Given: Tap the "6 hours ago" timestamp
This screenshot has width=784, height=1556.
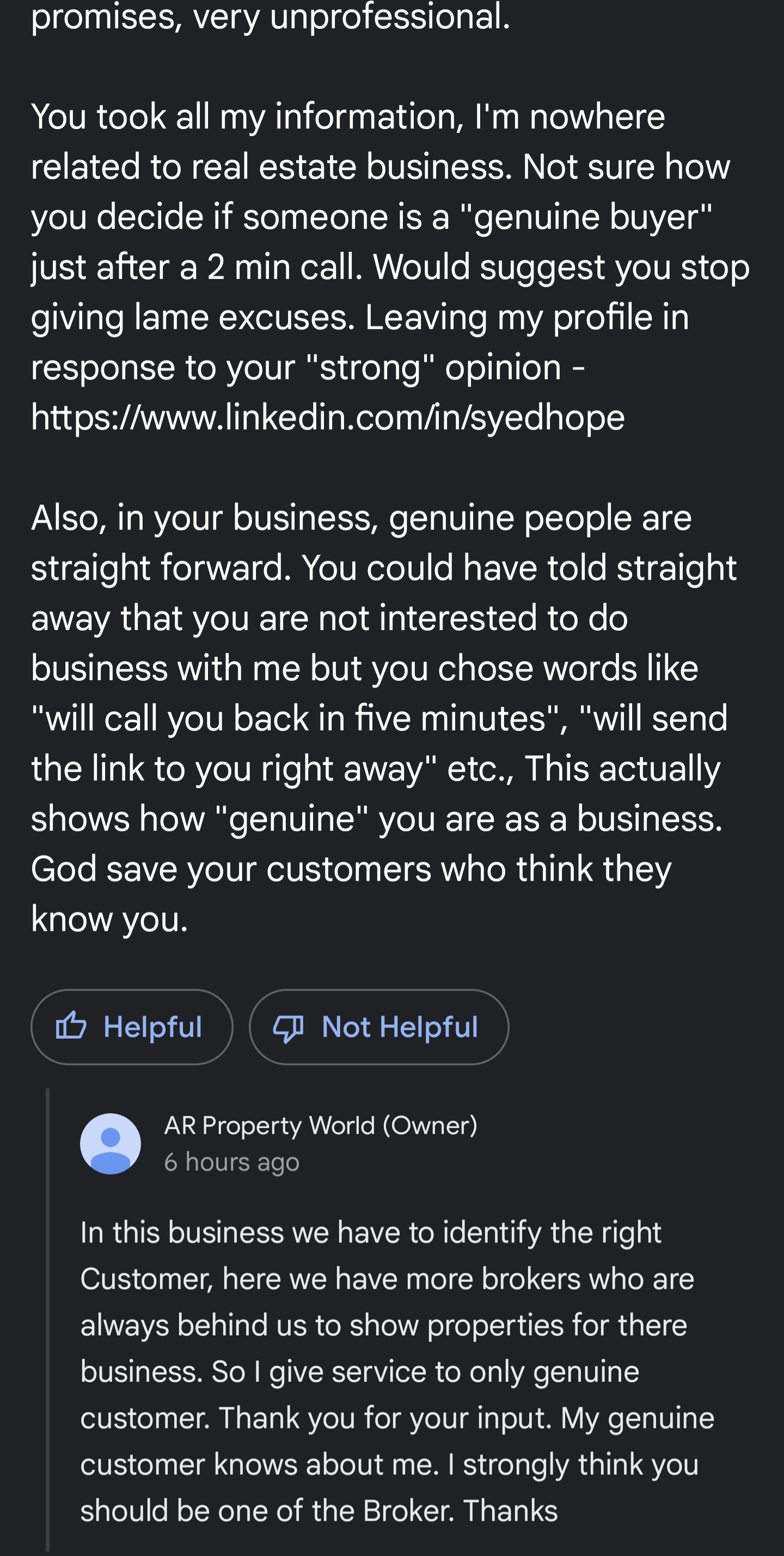Looking at the screenshot, I should tap(231, 1162).
